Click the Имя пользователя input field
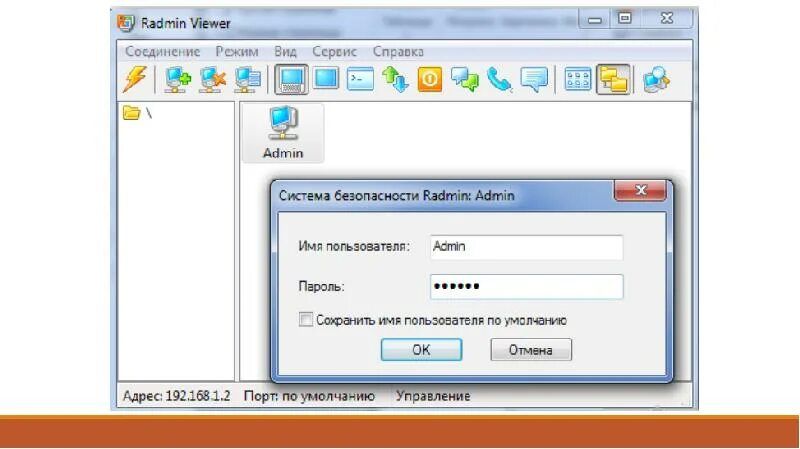800x449 pixels. (x=526, y=247)
